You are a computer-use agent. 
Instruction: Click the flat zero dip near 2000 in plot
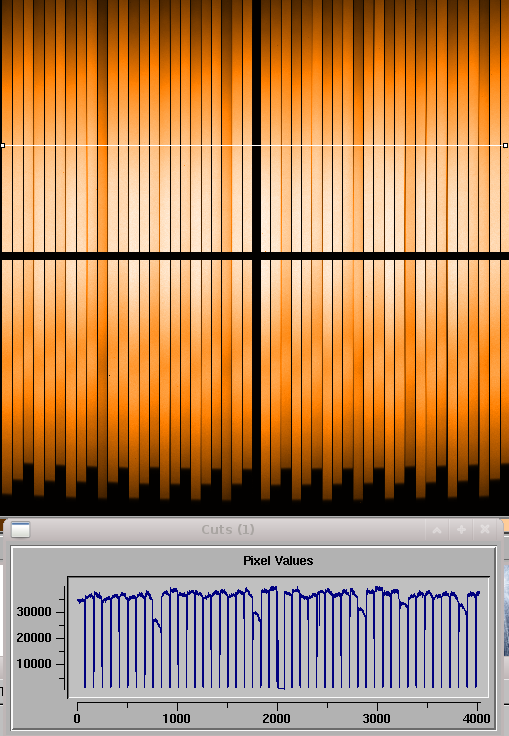pyautogui.click(x=281, y=688)
